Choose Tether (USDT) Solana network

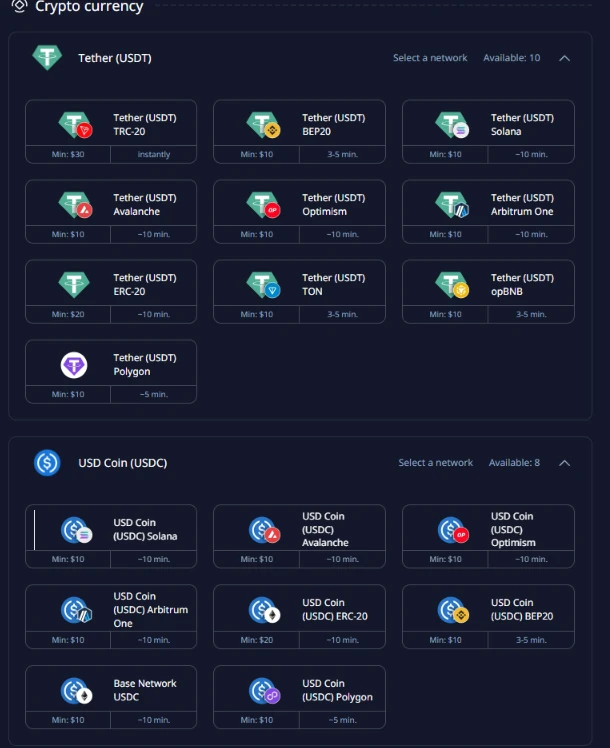[488, 132]
